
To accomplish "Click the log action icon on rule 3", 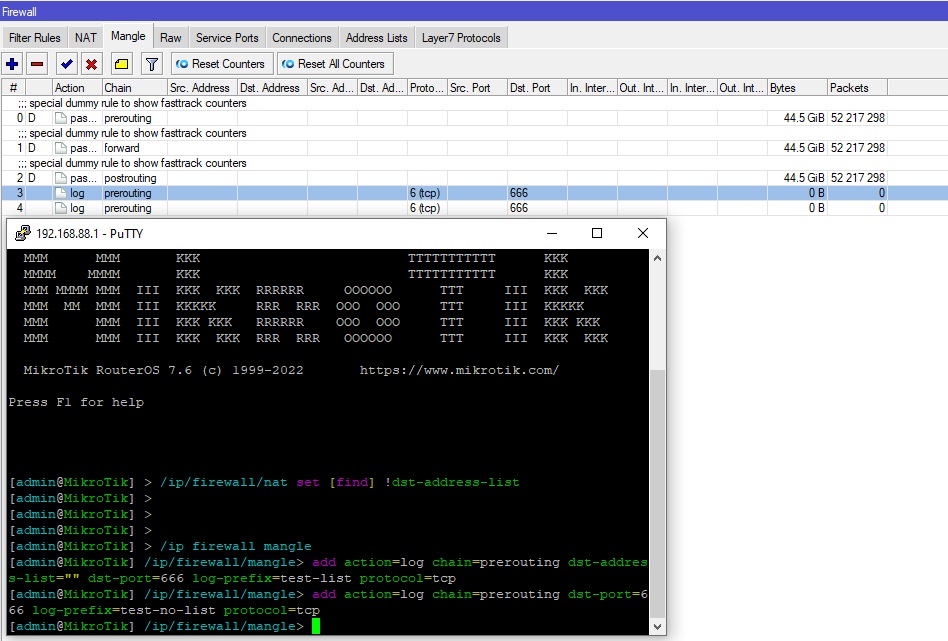I will coord(61,192).
